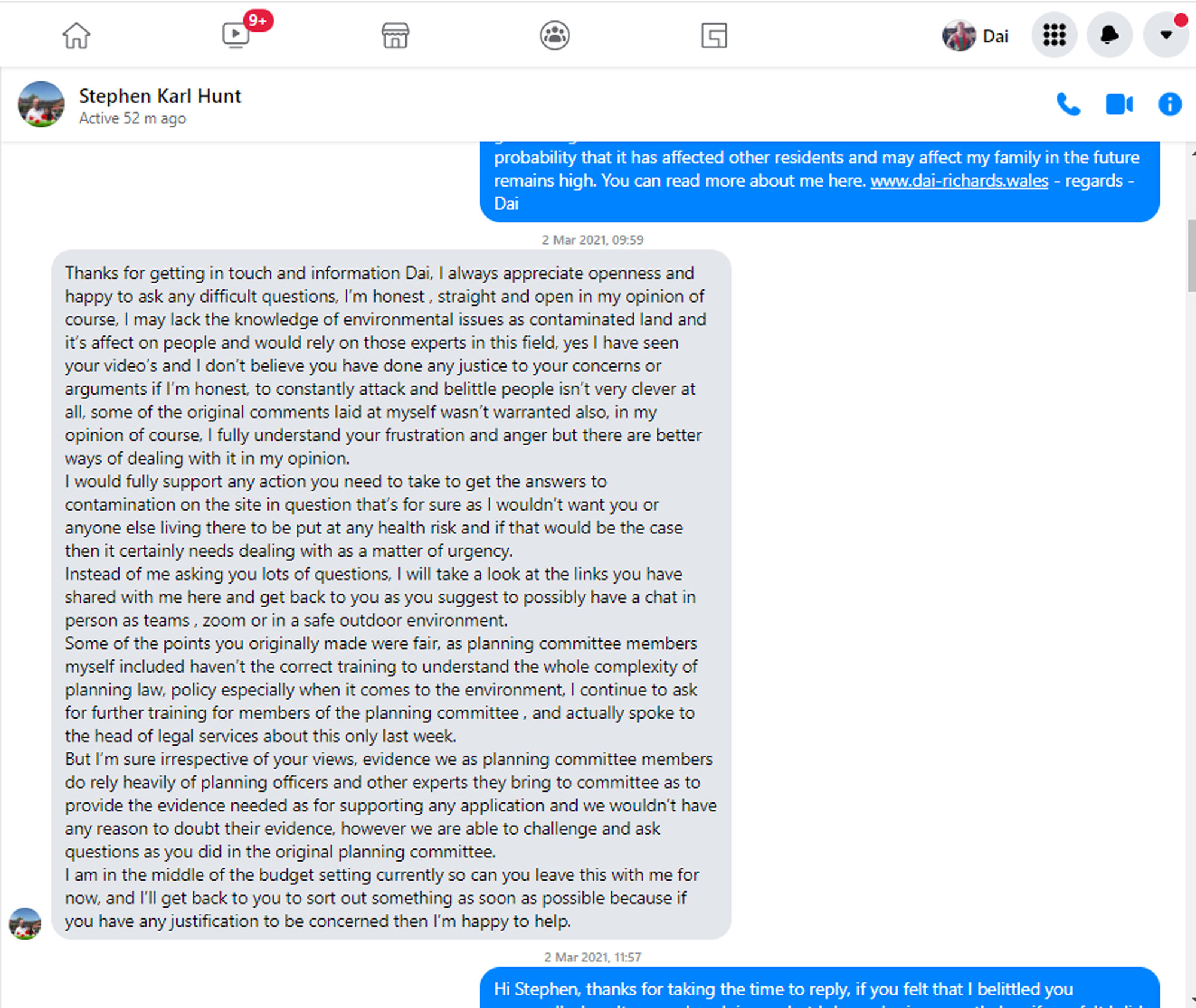Go to the Facebook Home icon
This screenshot has height=1008, width=1196.
coord(77,35)
